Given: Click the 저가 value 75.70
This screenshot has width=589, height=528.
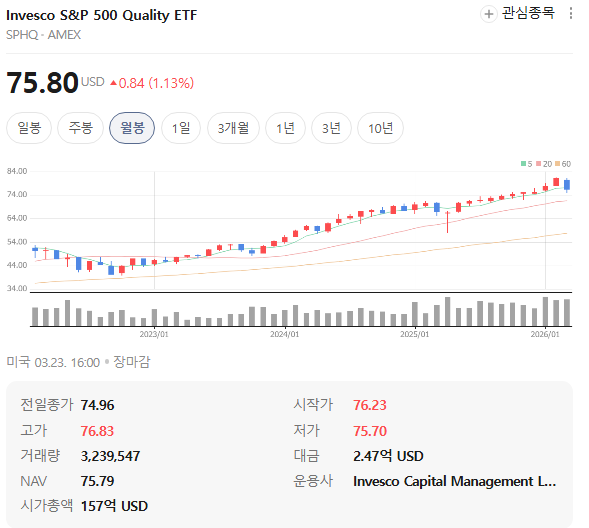Looking at the screenshot, I should [370, 431].
